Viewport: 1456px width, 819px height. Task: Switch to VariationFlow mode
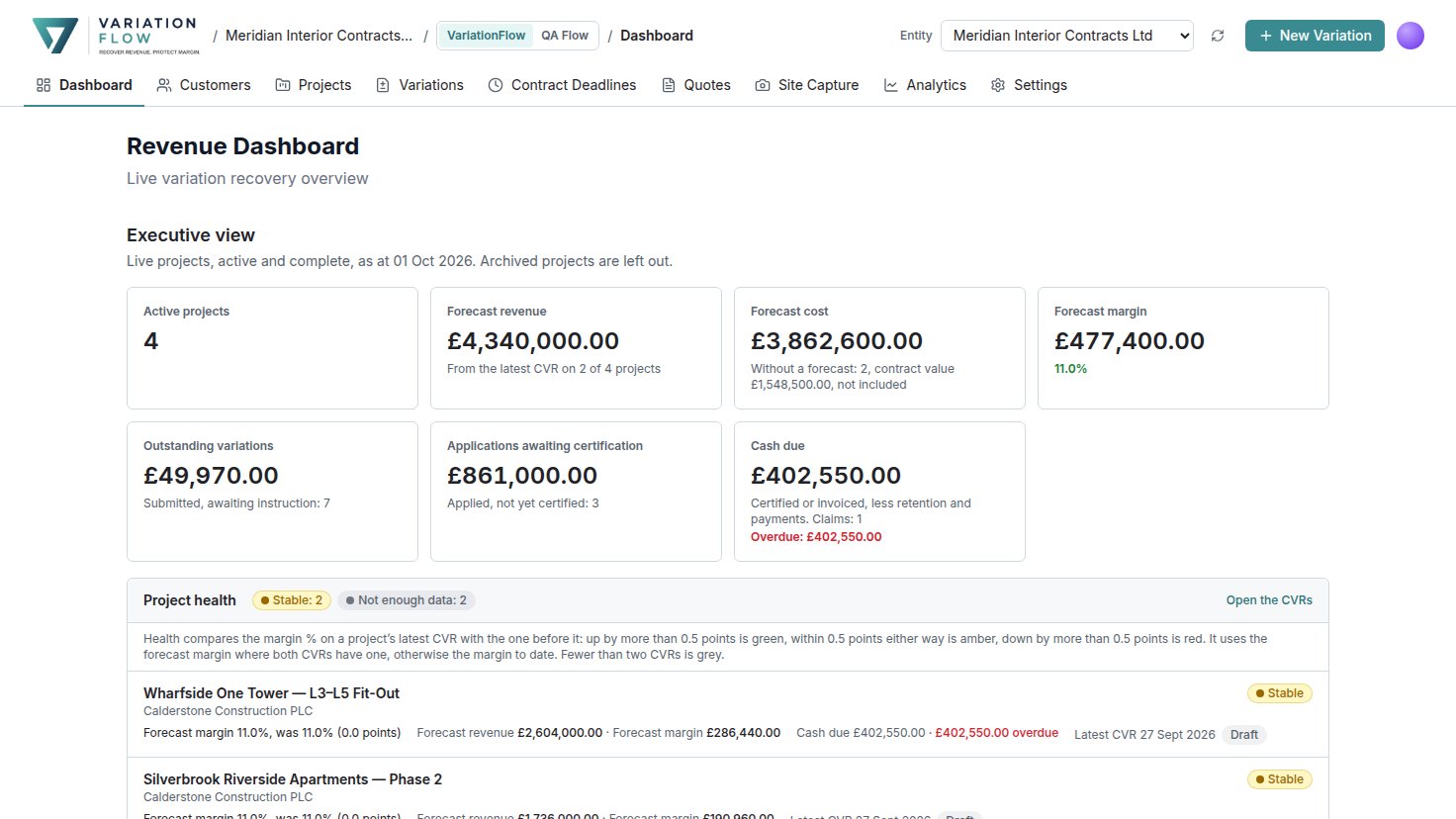click(x=486, y=36)
